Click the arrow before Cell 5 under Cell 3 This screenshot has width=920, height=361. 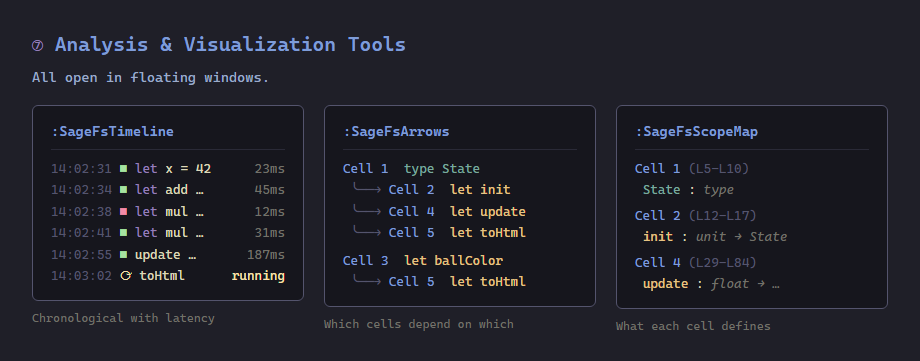[367, 281]
